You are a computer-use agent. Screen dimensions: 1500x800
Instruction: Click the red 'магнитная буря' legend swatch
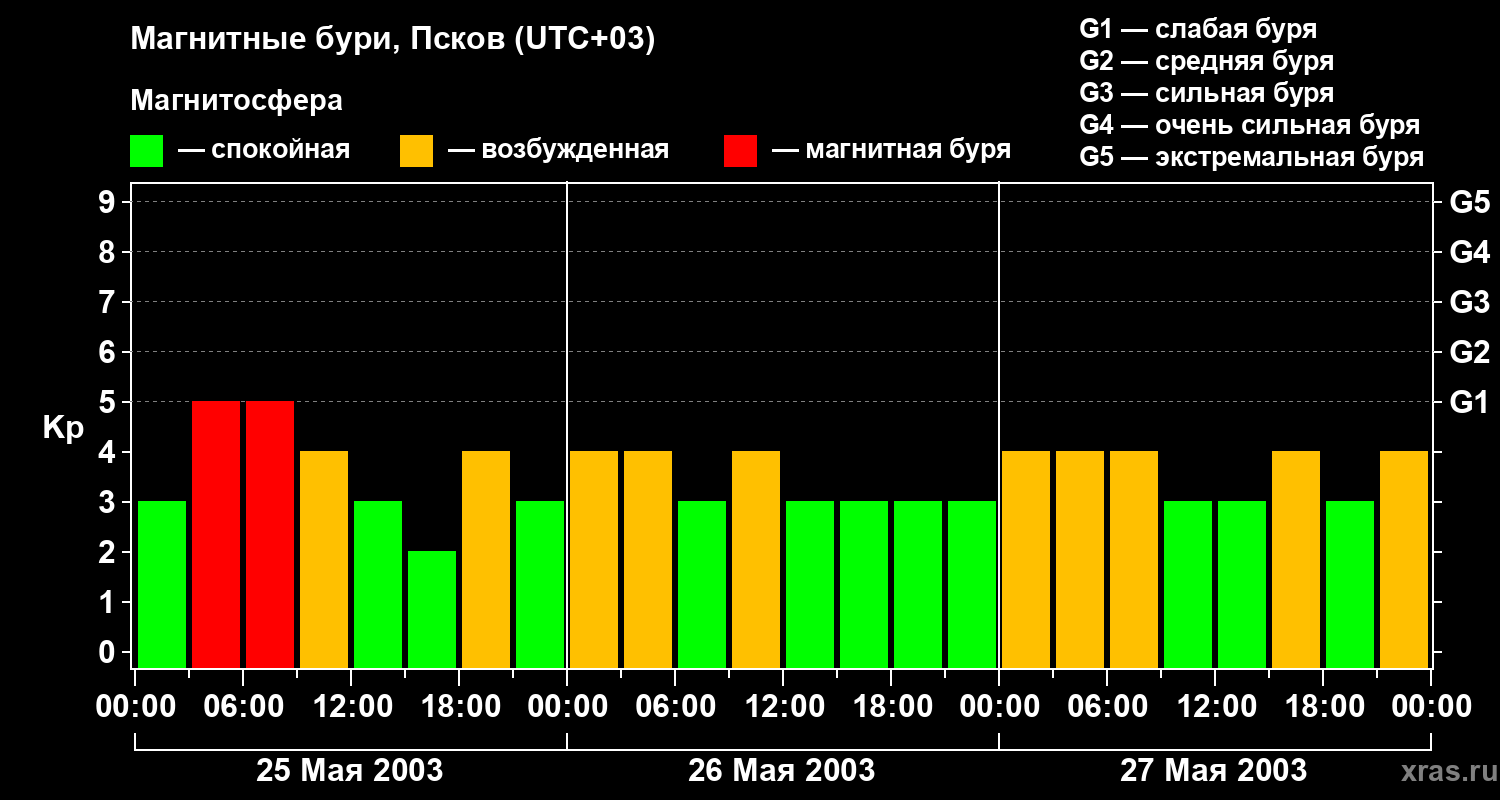pos(740,151)
